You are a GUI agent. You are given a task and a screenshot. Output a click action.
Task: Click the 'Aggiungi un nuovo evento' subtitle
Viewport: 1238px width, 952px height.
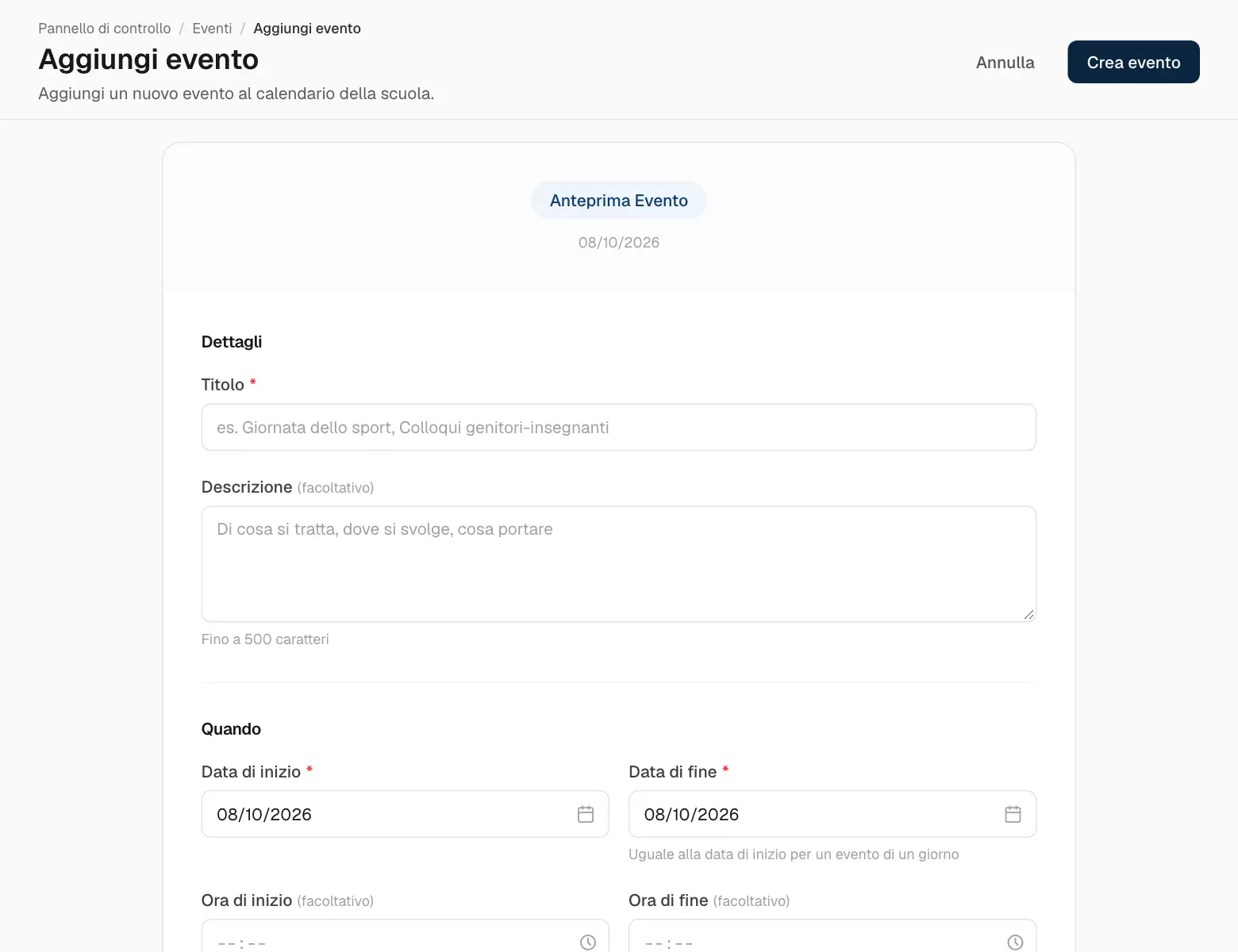pyautogui.click(x=236, y=94)
